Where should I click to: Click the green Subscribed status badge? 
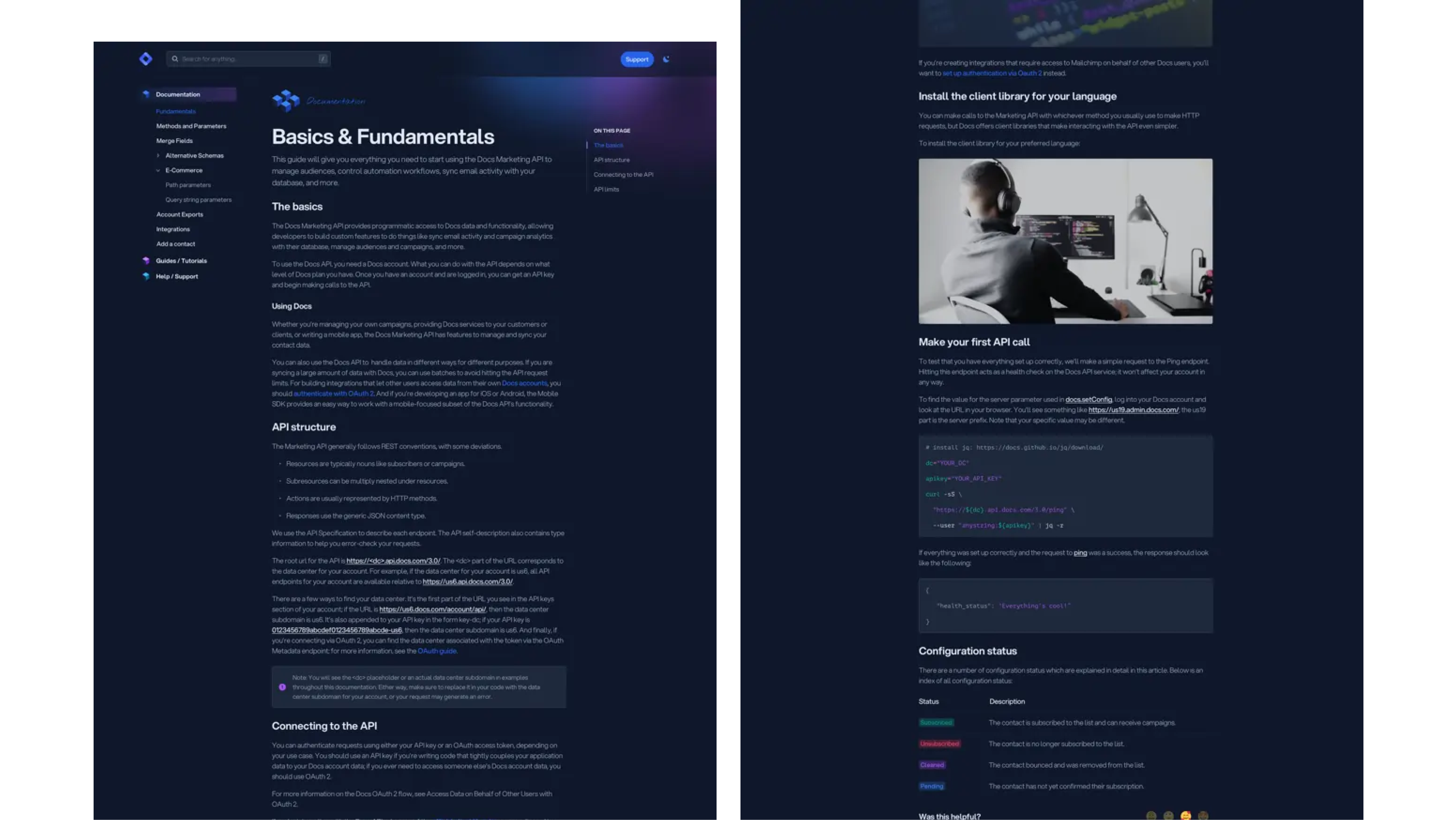pos(936,723)
